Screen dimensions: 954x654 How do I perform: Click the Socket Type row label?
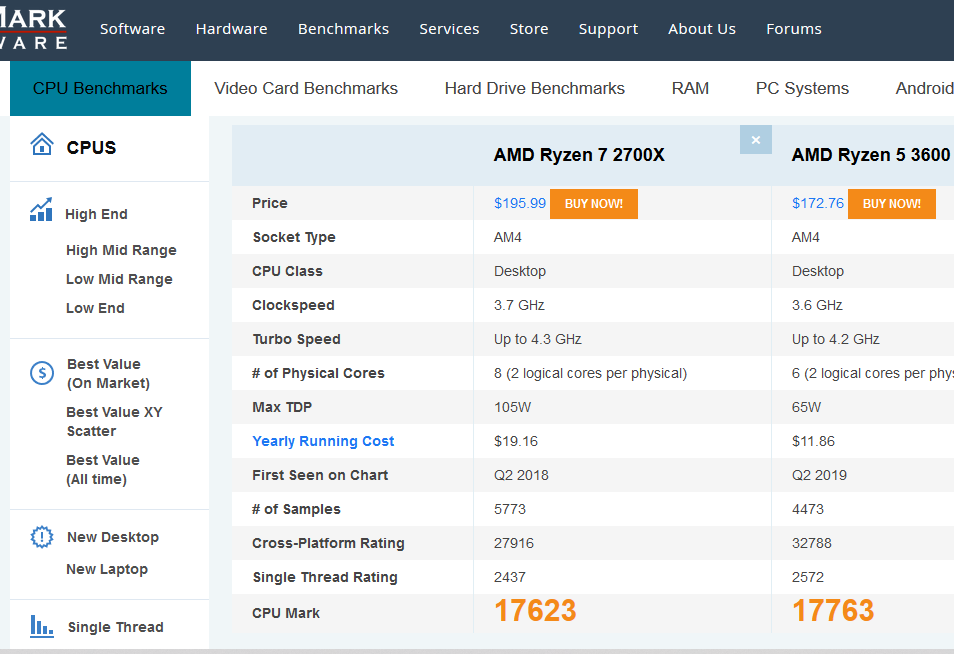click(x=294, y=237)
